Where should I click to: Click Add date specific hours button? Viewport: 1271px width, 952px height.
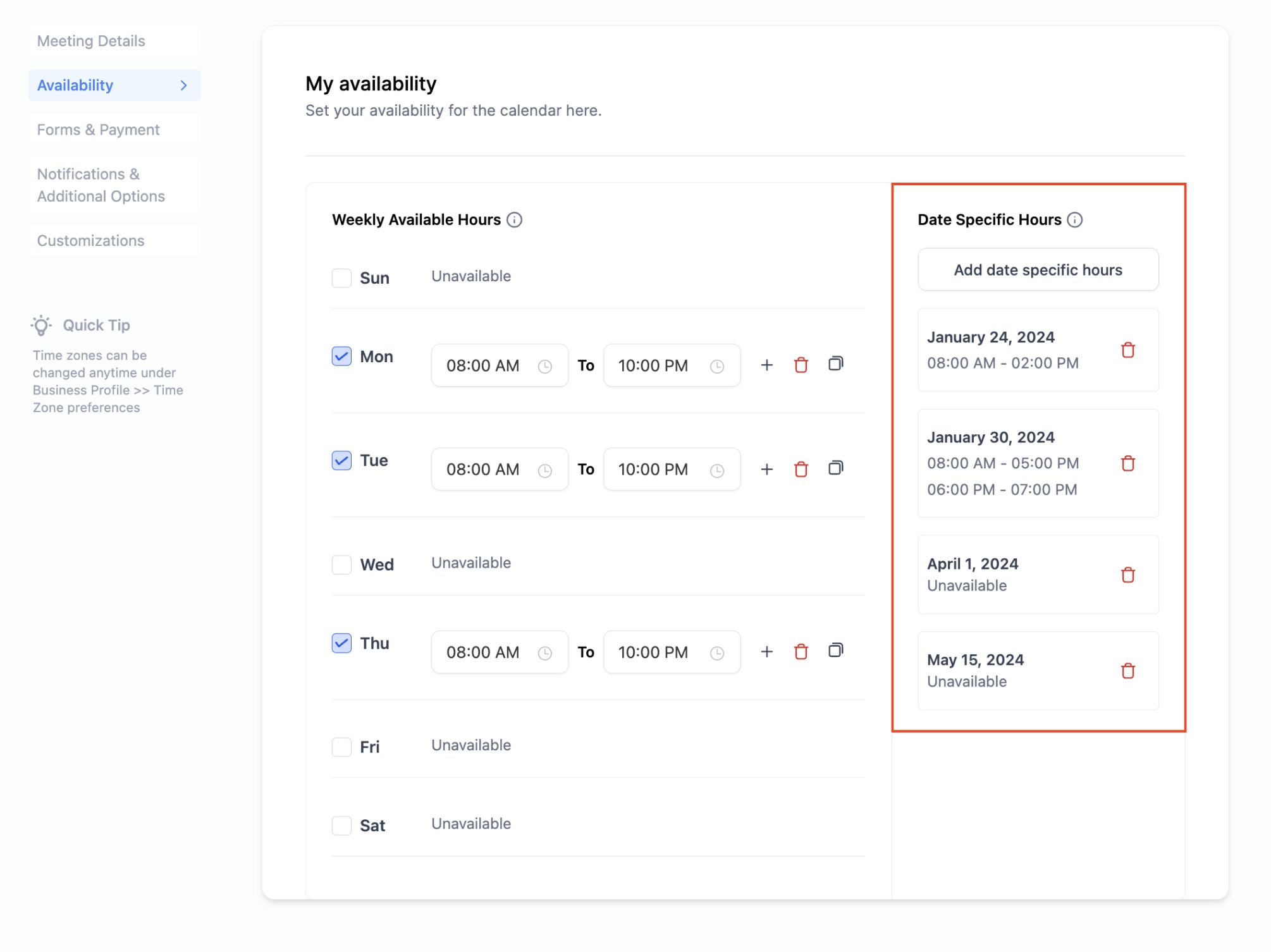pos(1038,270)
